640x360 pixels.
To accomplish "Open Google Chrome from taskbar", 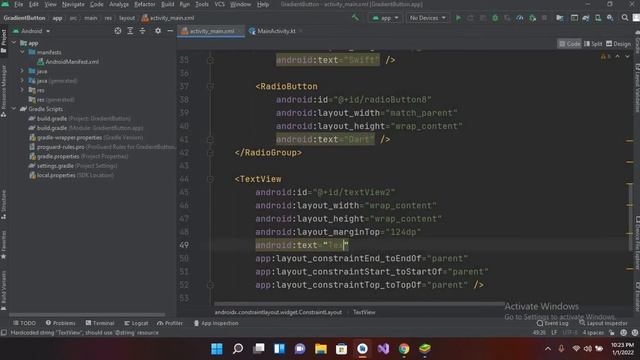I will (404, 349).
